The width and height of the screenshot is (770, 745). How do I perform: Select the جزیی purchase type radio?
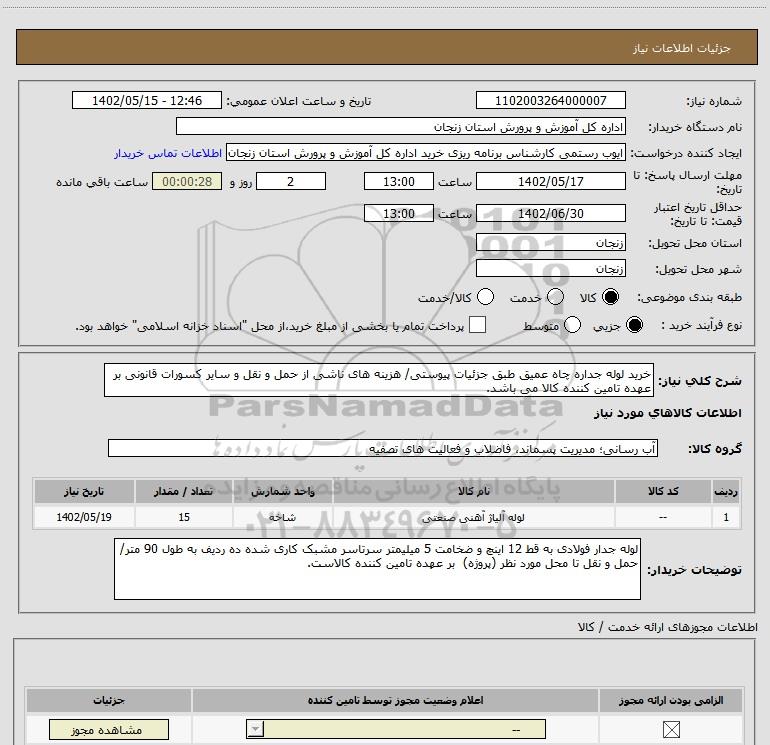[x=634, y=325]
